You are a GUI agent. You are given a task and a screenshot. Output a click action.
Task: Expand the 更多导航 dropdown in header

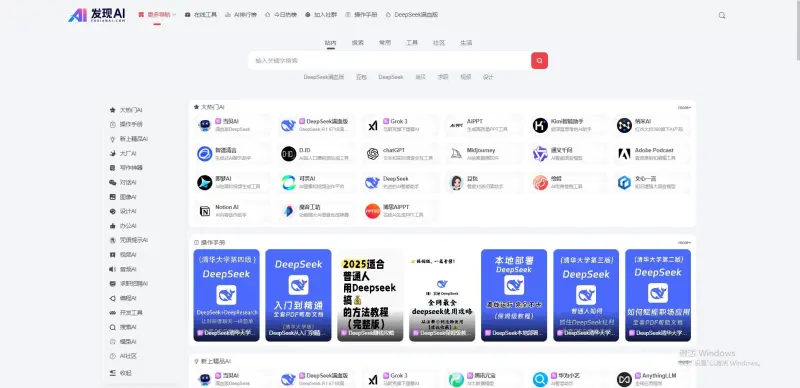pyautogui.click(x=157, y=15)
